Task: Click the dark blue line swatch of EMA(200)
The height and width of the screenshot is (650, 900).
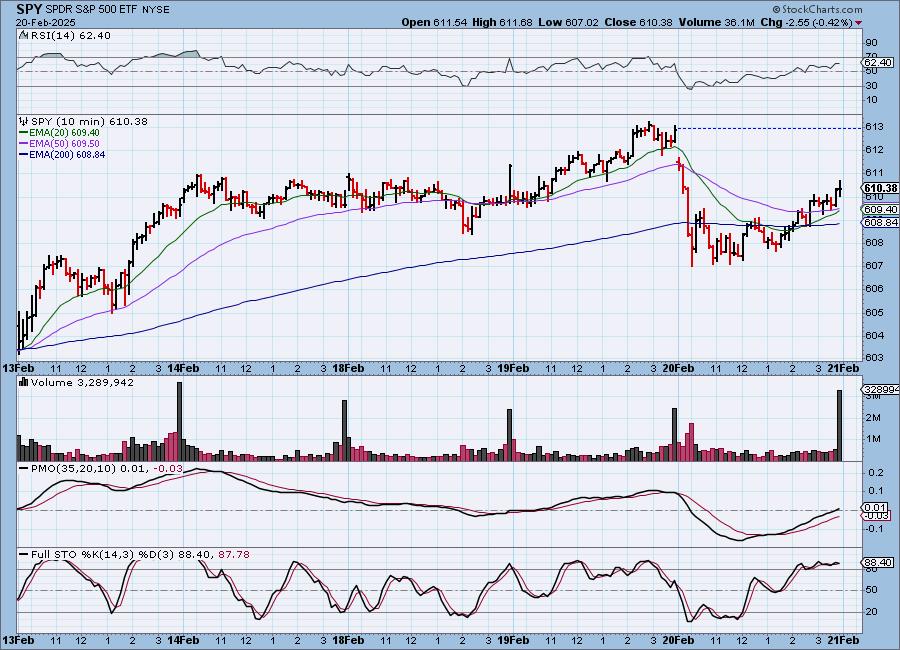Action: 24,154
